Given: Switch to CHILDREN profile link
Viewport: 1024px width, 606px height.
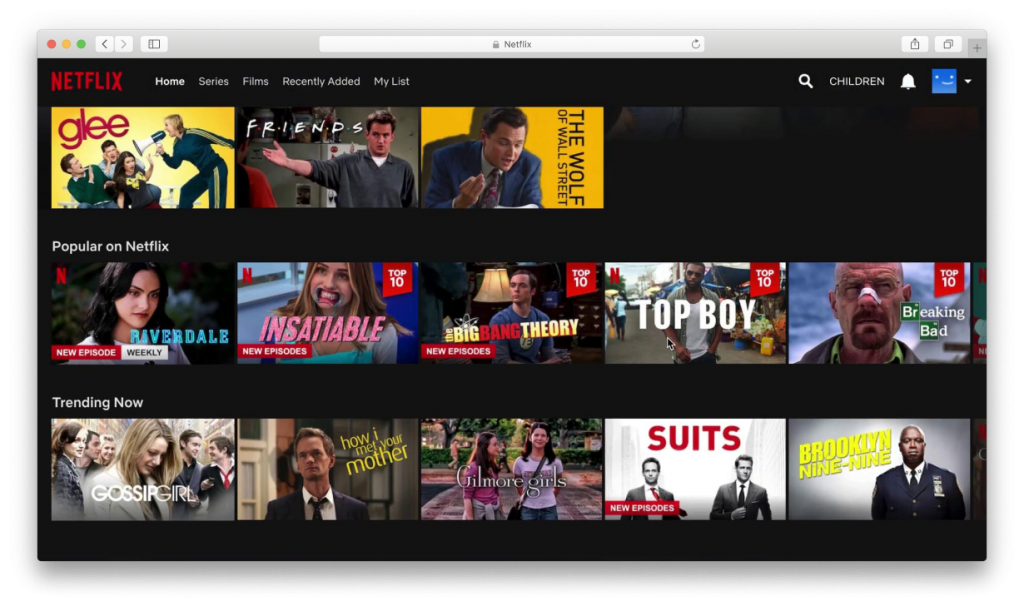Looking at the screenshot, I should point(856,81).
